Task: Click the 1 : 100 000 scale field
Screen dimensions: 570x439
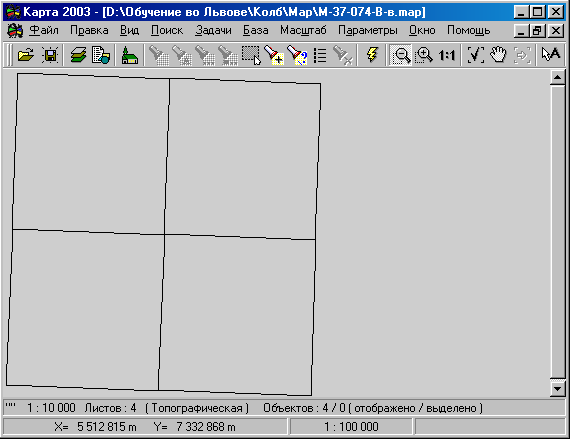Action: (351, 427)
